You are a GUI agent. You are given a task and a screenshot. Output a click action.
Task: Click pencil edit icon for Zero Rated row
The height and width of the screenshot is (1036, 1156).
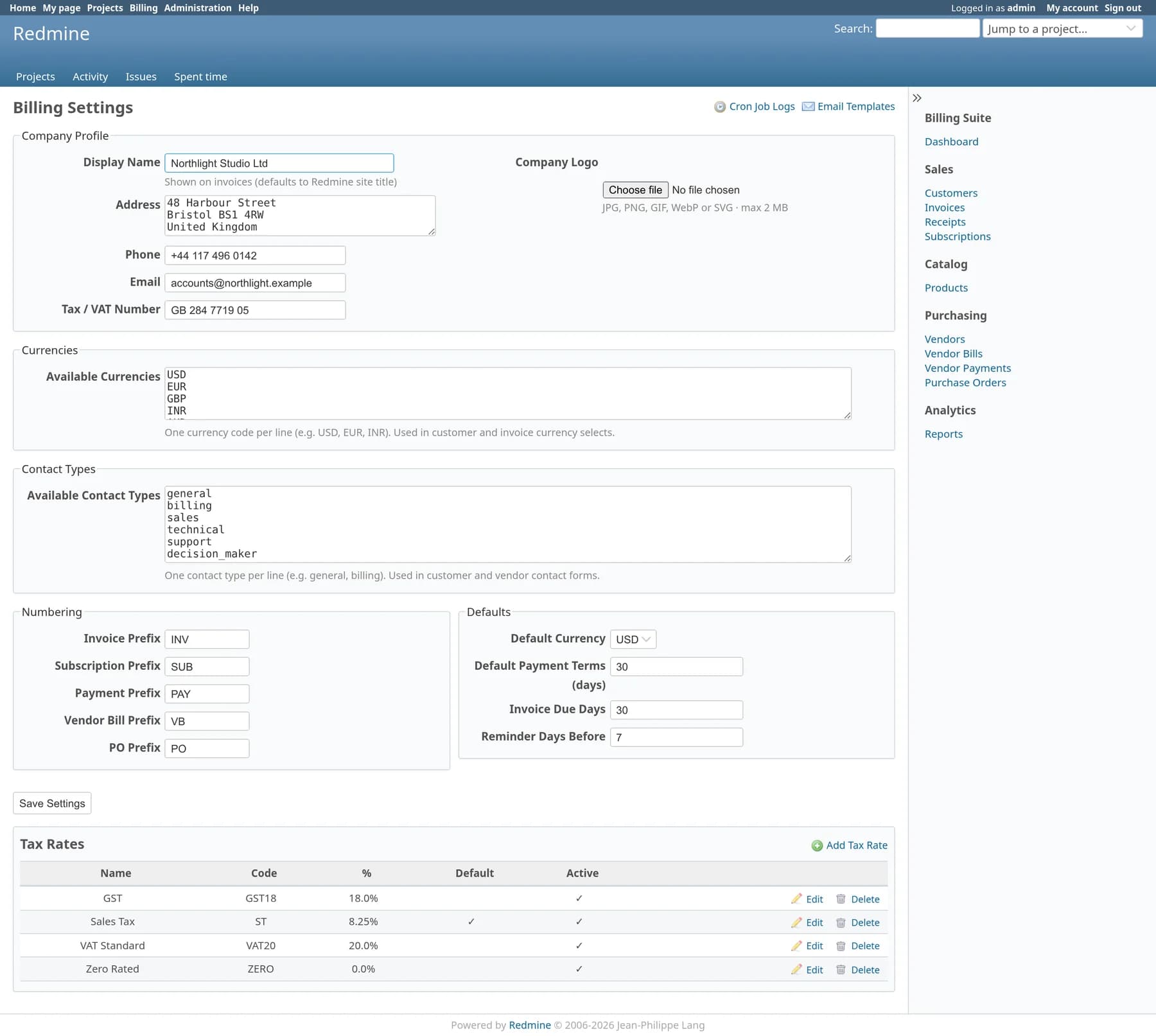[x=797, y=970]
